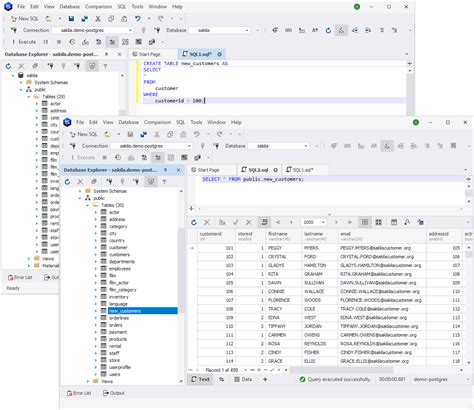This screenshot has height=410, width=474.
Task: Click the Save icon in the back window
Action: tap(71, 19)
